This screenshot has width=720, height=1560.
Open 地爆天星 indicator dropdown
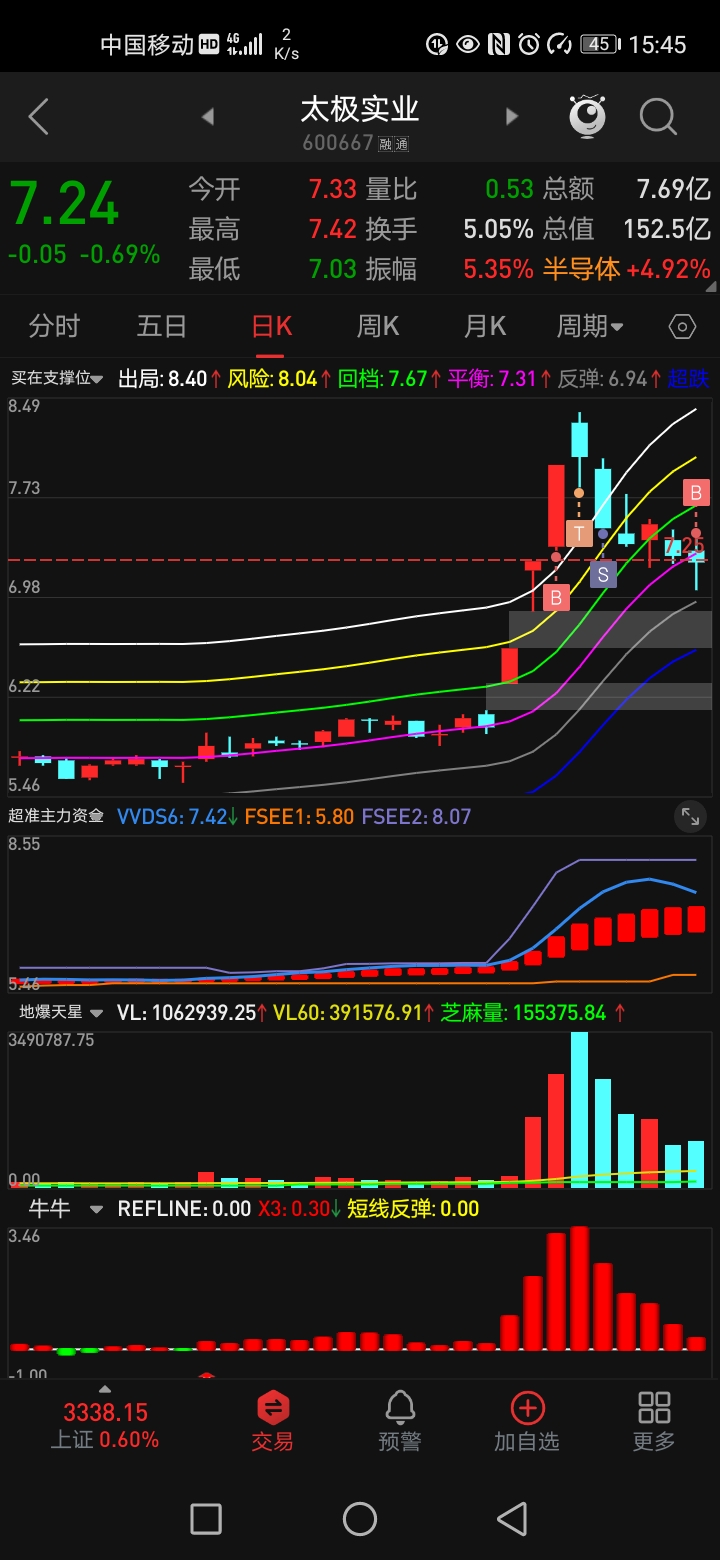click(x=62, y=1012)
